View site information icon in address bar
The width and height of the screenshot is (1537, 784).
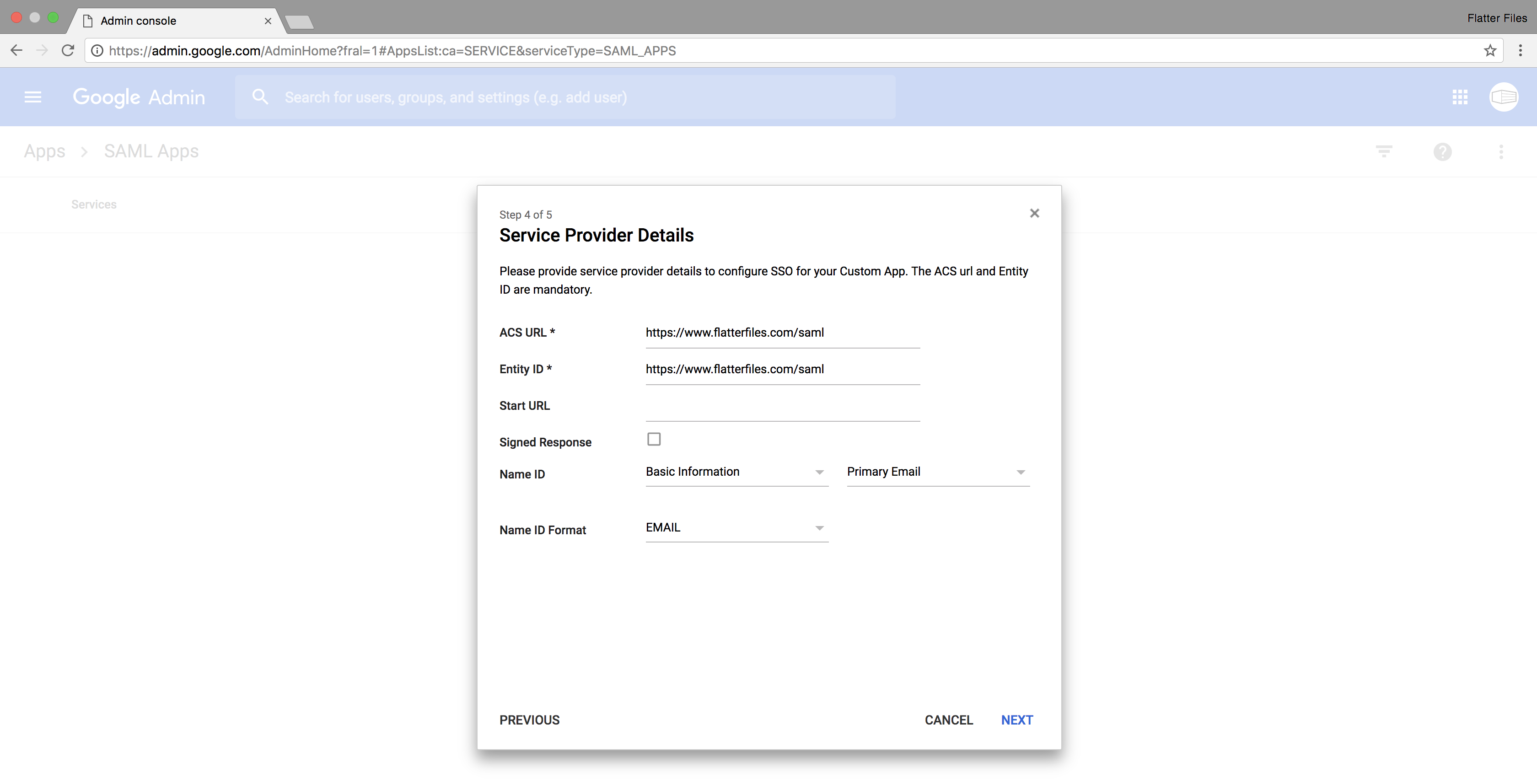pos(97,51)
